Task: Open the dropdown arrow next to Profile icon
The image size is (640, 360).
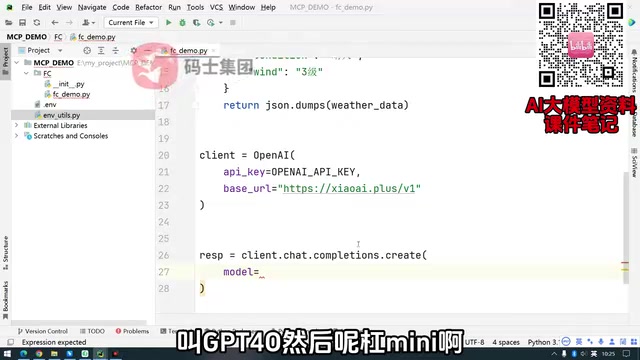Action: pos(220,22)
